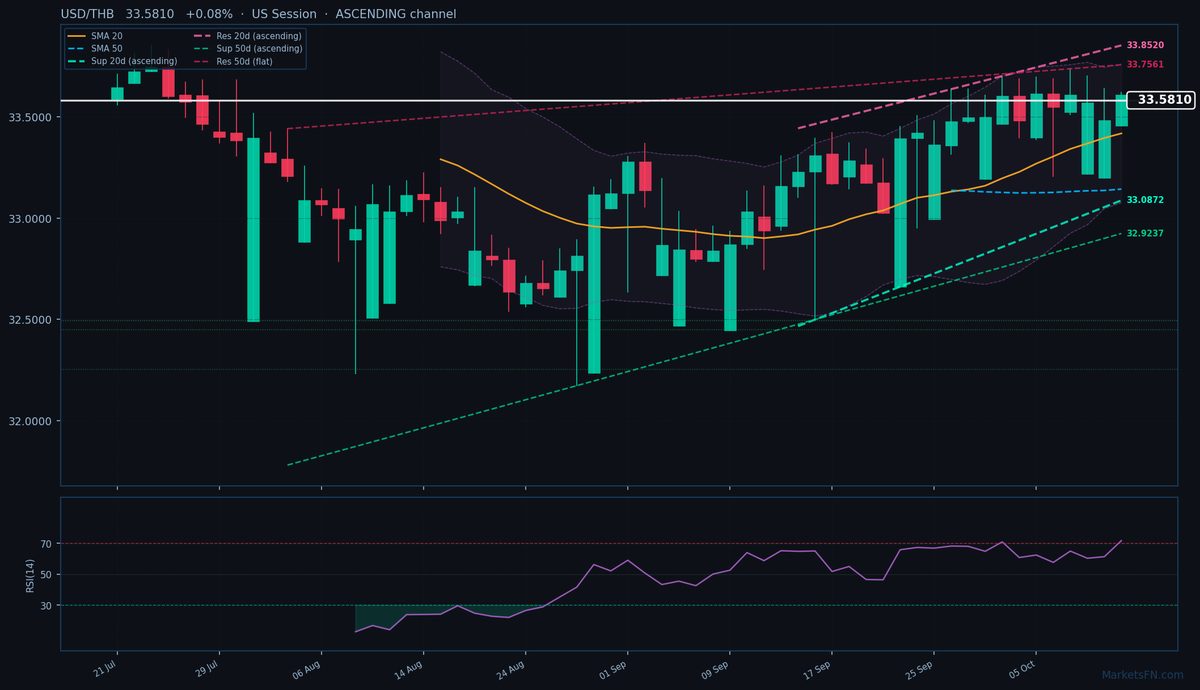
Task: Select the Res 20d (ascending) legend entry
Action: [245, 36]
